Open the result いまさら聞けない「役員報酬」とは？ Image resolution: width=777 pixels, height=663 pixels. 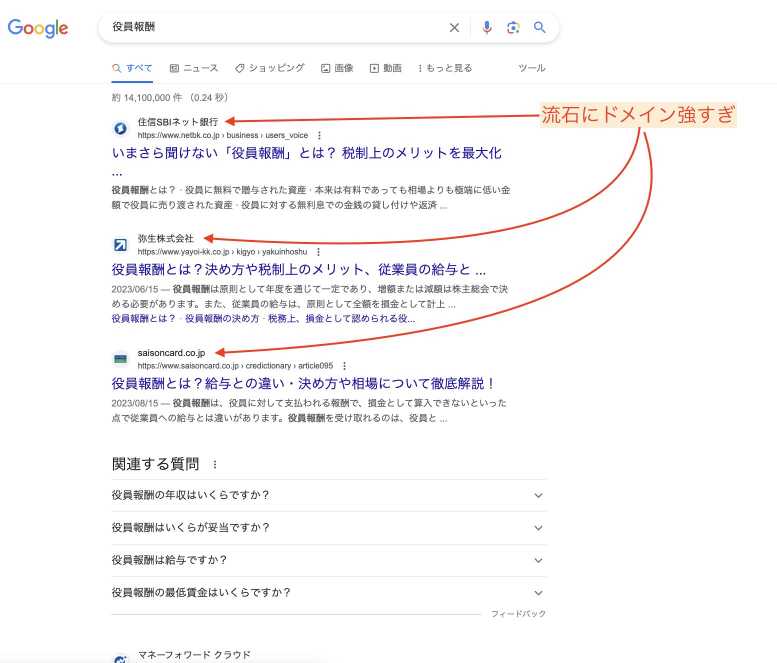307,153
